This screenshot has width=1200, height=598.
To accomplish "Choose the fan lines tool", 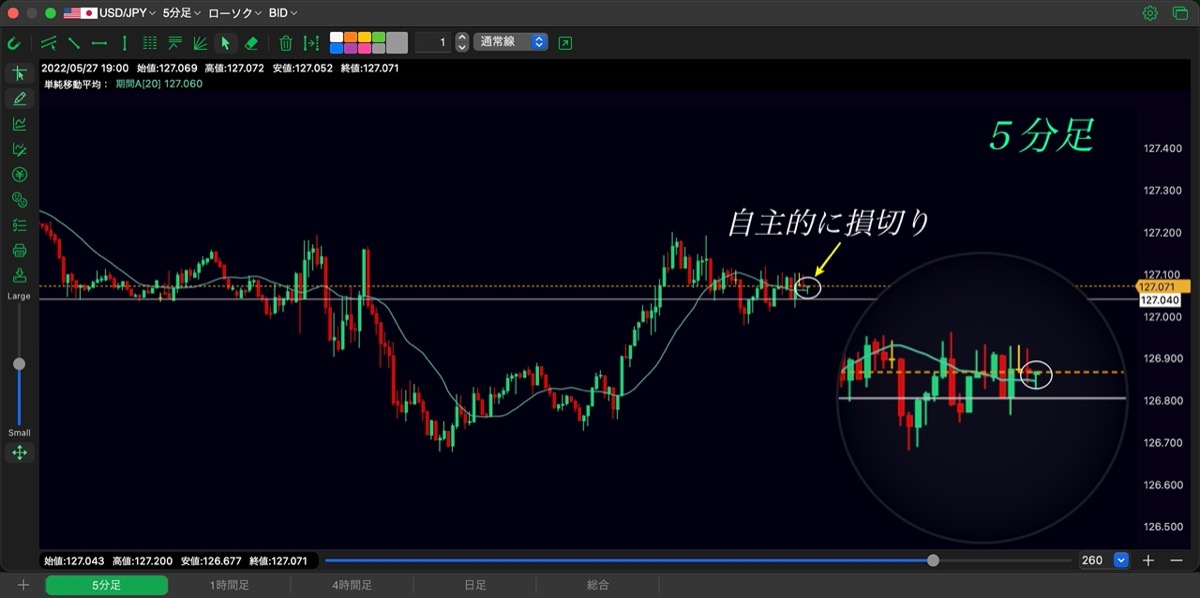I will pyautogui.click(x=200, y=43).
